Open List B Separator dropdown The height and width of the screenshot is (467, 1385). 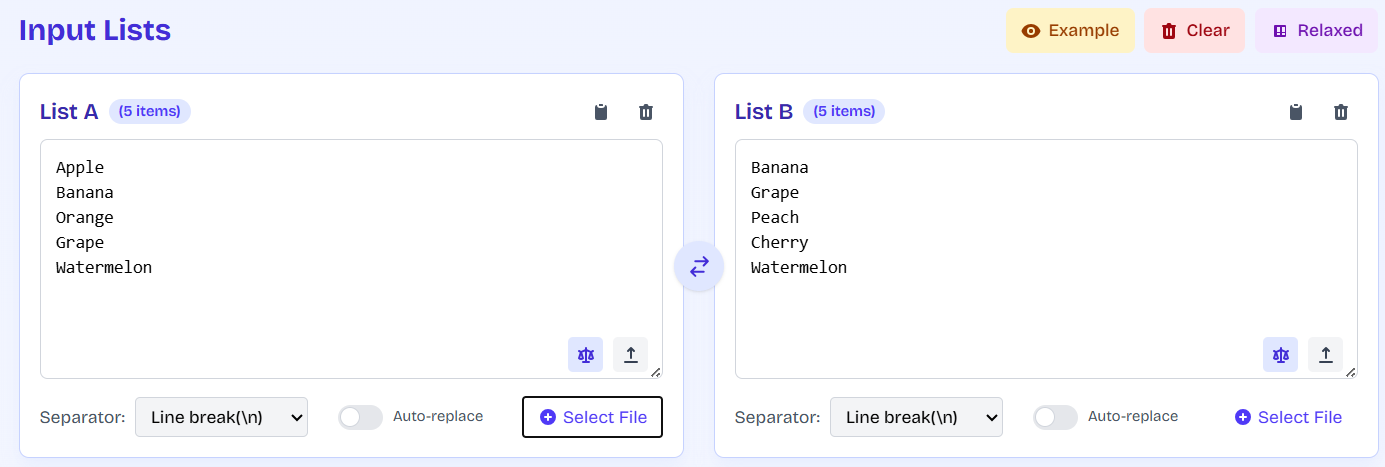[x=916, y=417]
